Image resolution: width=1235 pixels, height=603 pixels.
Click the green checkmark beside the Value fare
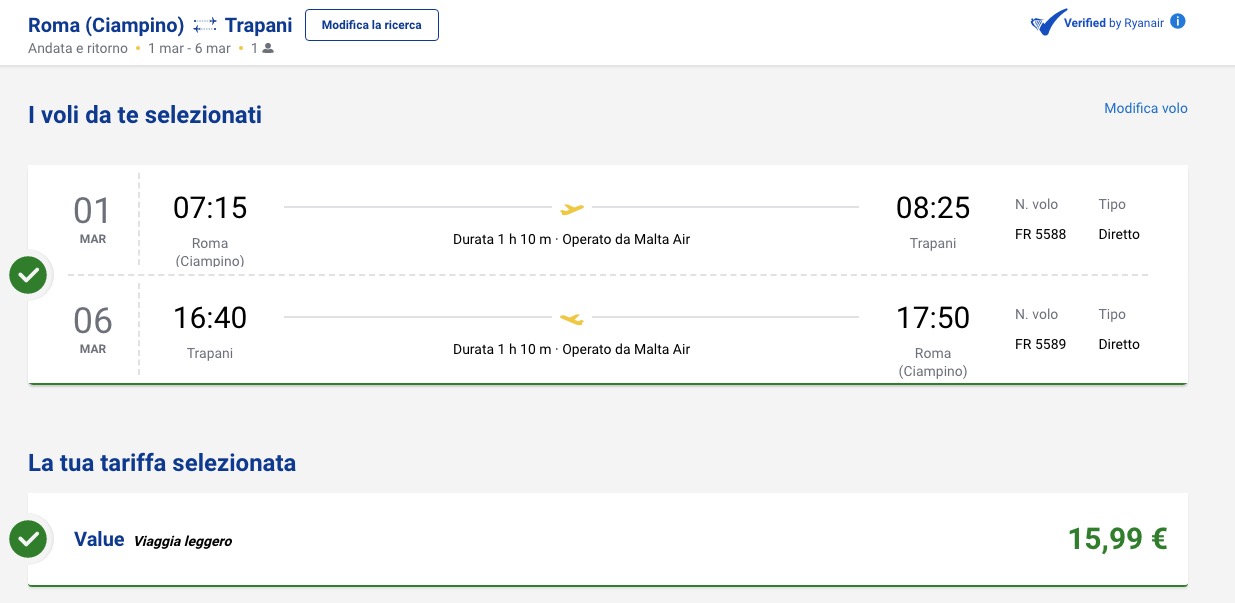pyautogui.click(x=28, y=539)
